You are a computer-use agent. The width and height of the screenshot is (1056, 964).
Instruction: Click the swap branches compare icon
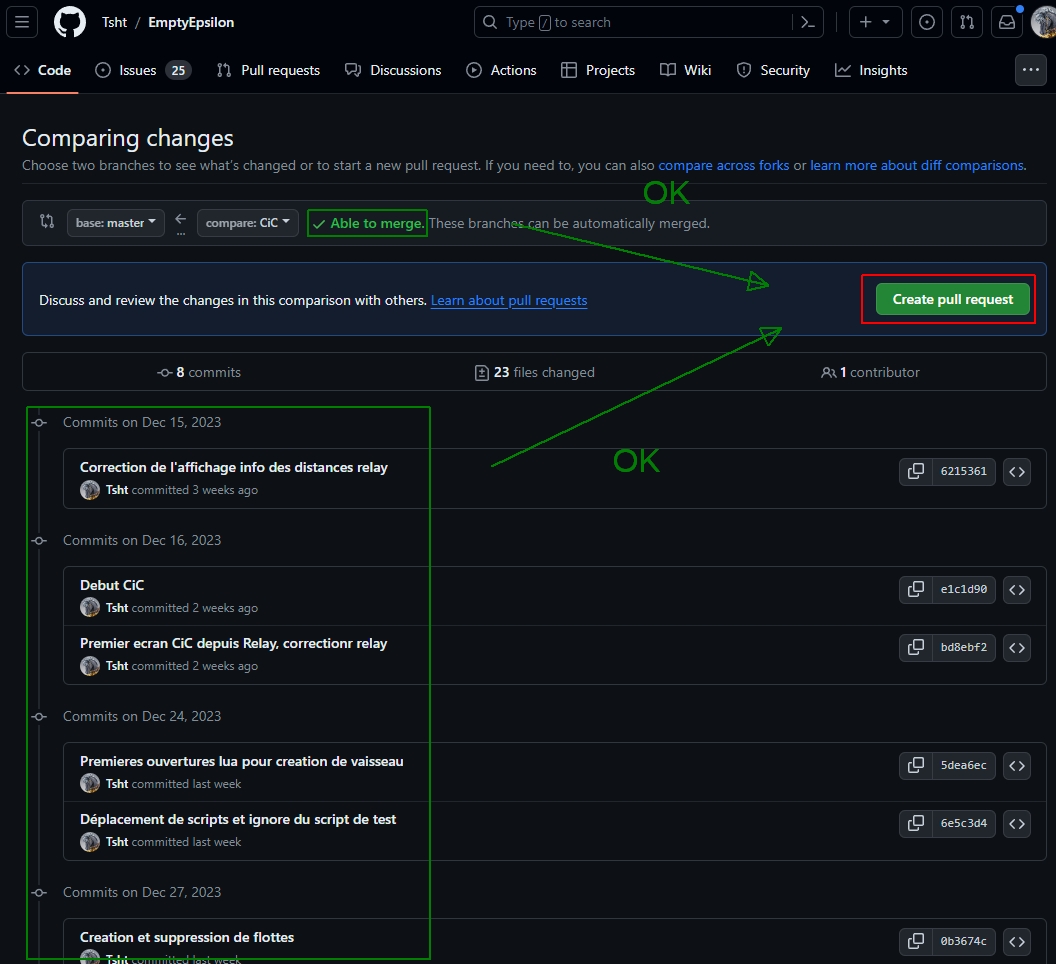47,222
